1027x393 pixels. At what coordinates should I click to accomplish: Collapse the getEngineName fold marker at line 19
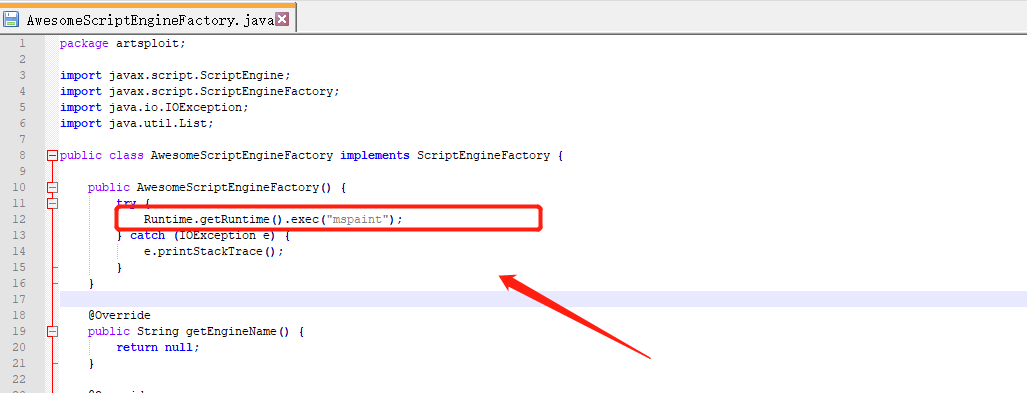click(x=52, y=332)
